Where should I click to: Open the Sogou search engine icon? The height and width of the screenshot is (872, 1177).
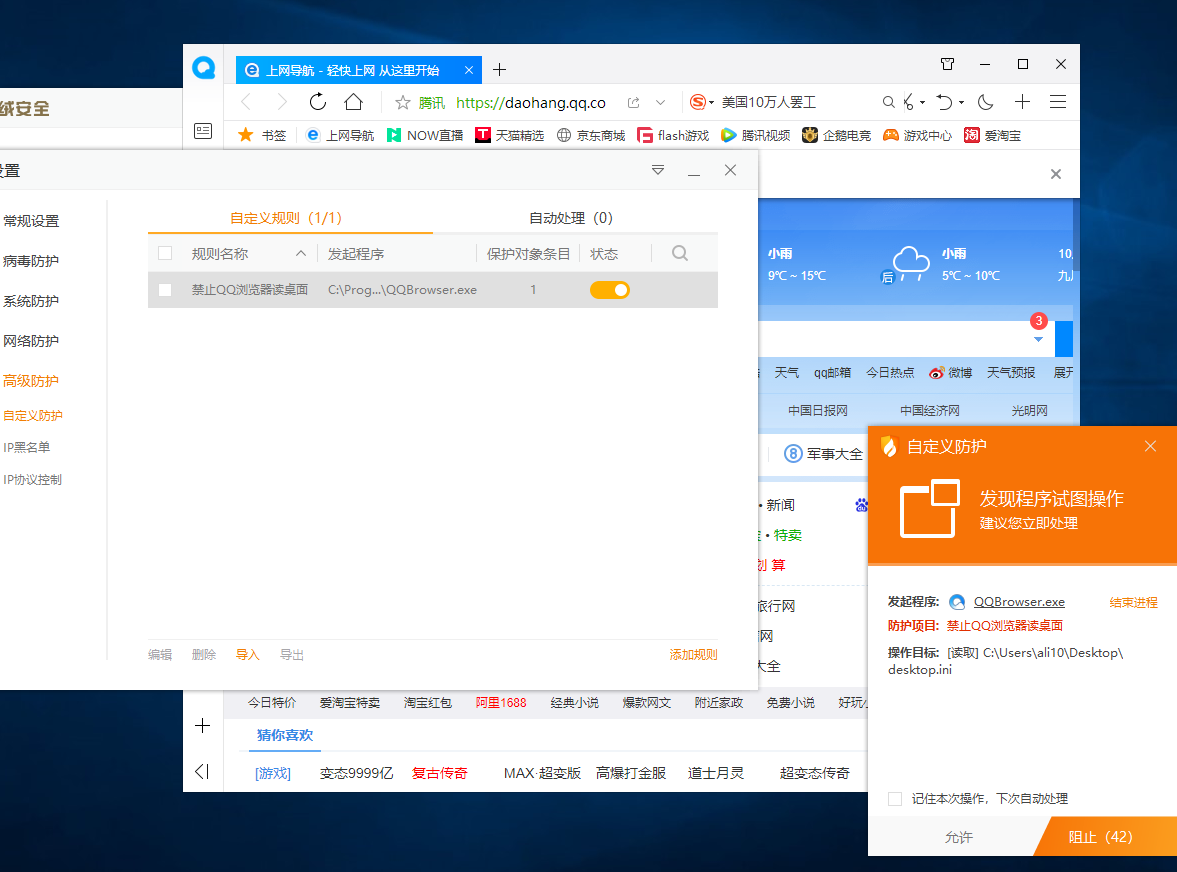697,102
